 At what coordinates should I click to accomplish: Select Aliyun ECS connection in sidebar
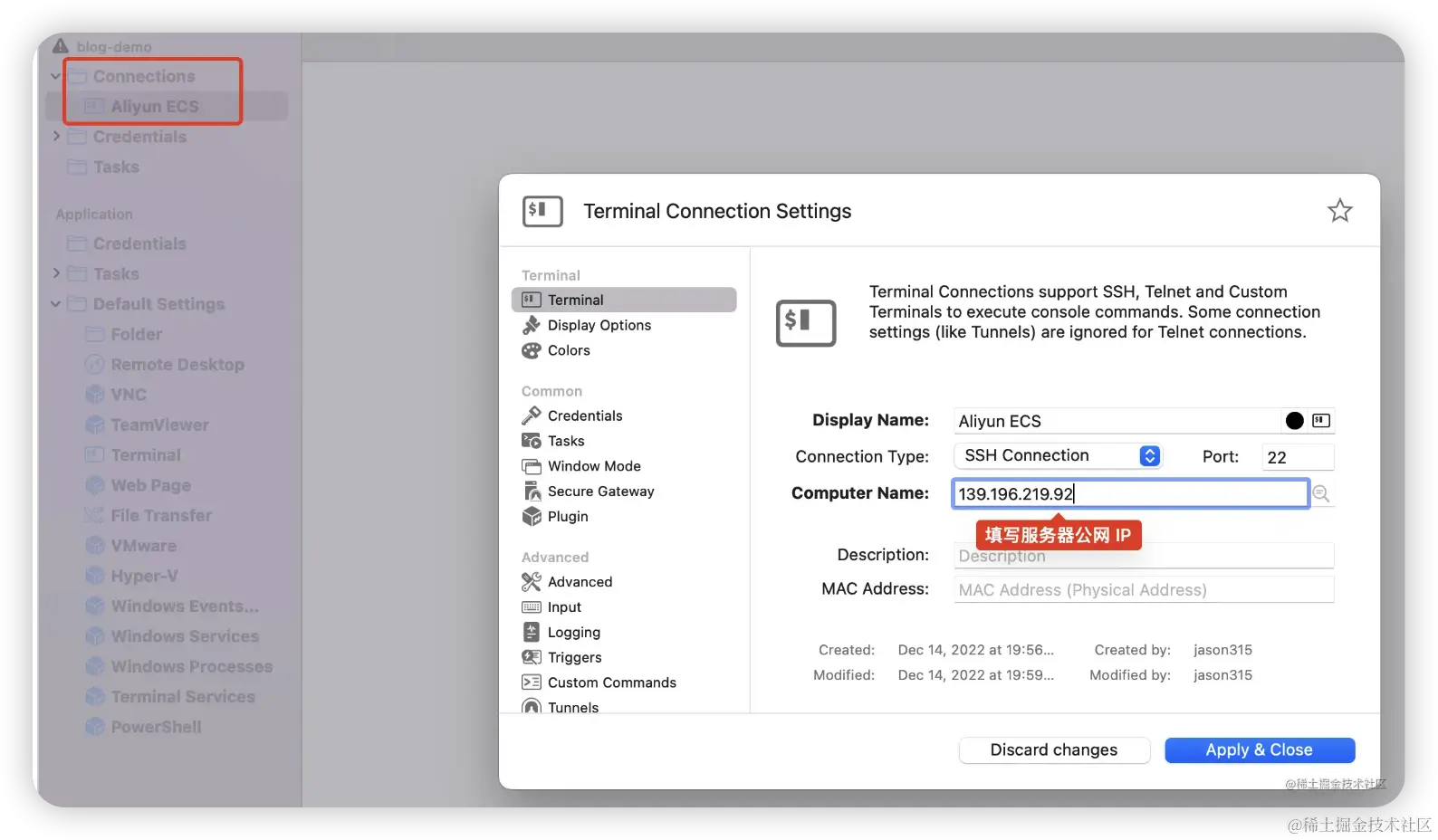pyautogui.click(x=167, y=107)
